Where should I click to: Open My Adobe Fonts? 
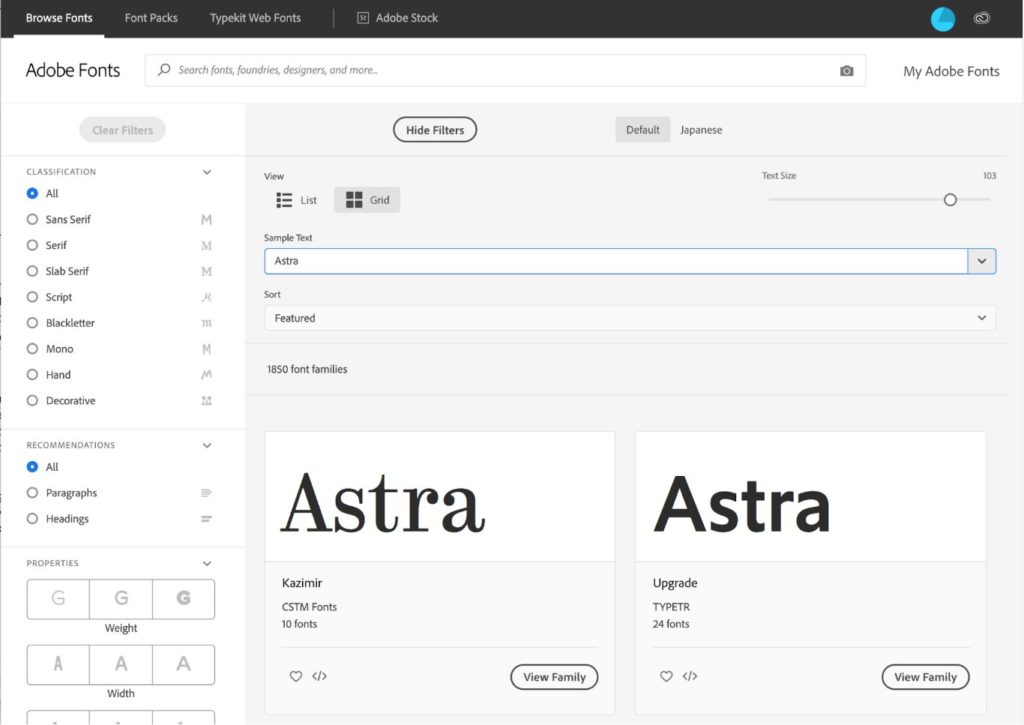951,71
